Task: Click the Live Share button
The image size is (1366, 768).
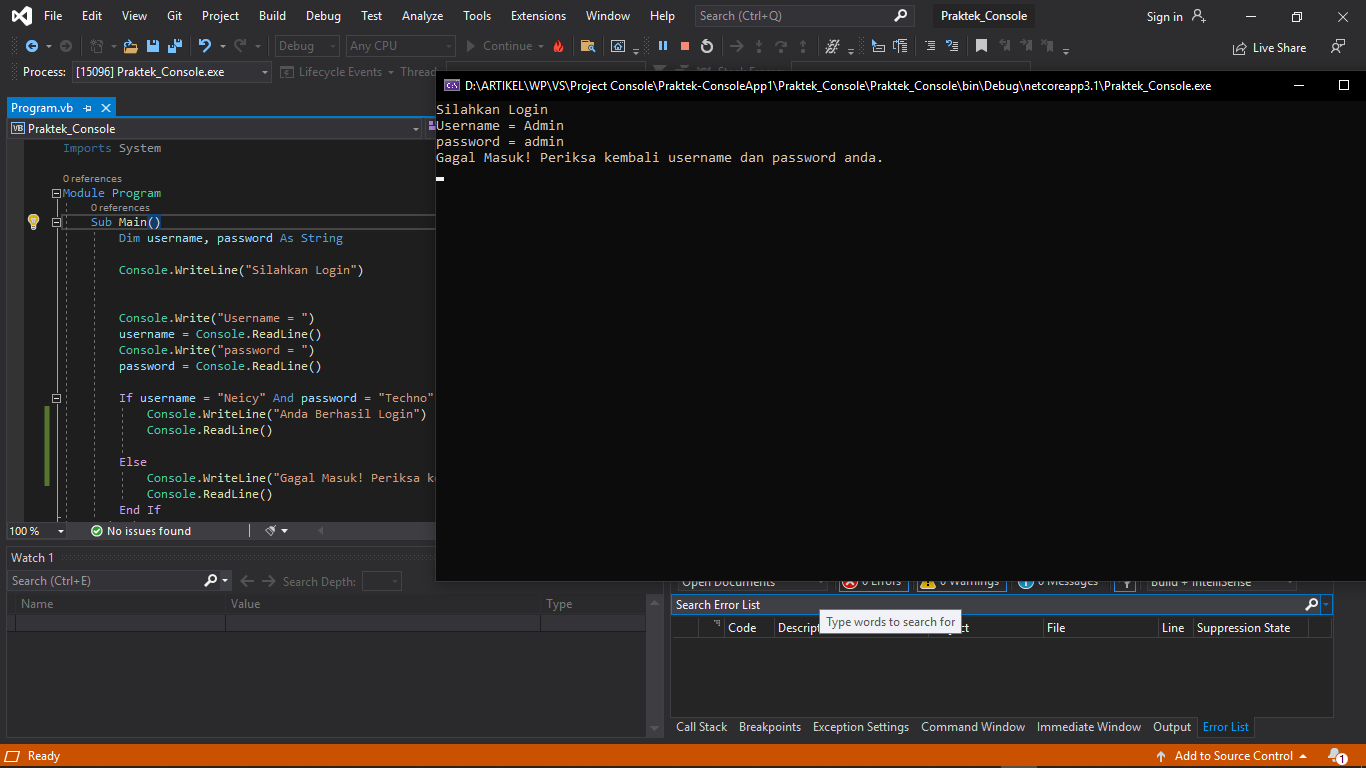Action: point(1270,47)
